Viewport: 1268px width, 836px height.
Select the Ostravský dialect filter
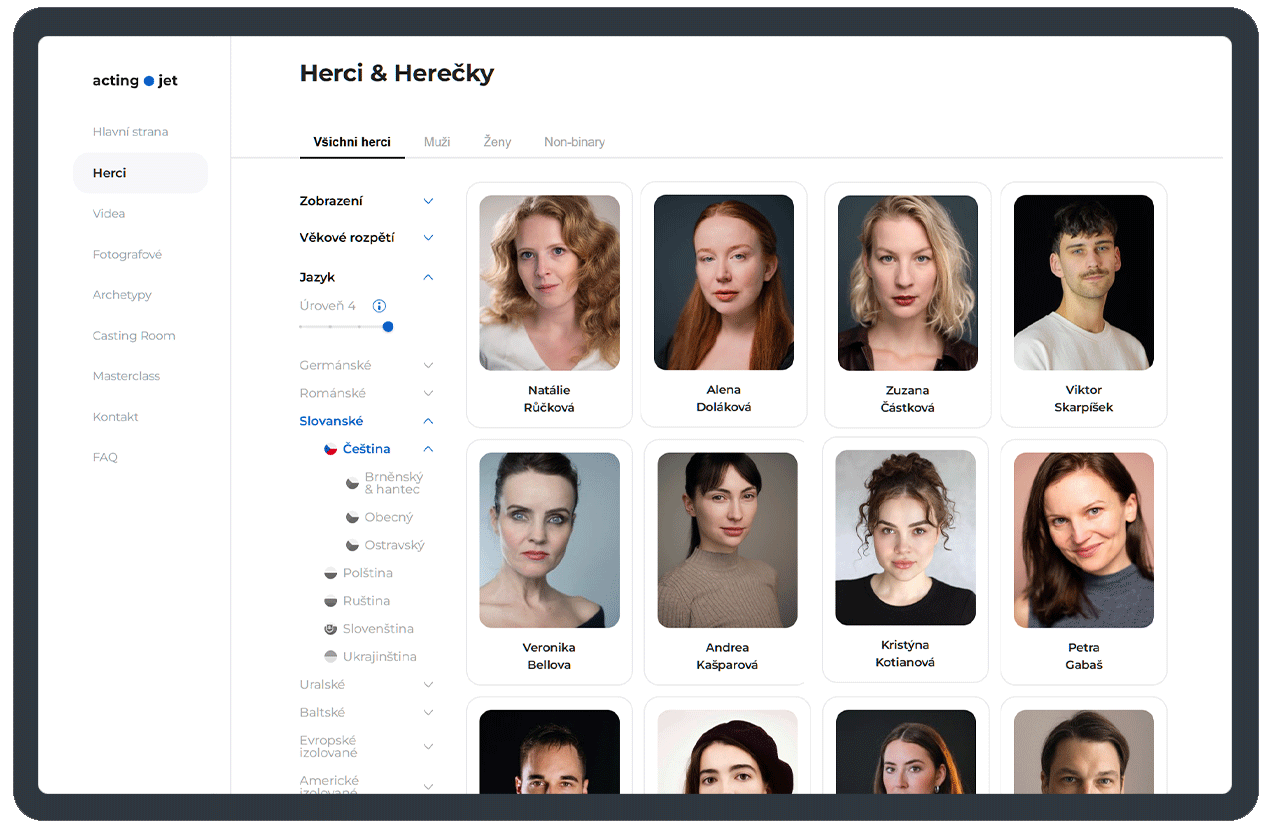pyautogui.click(x=395, y=545)
